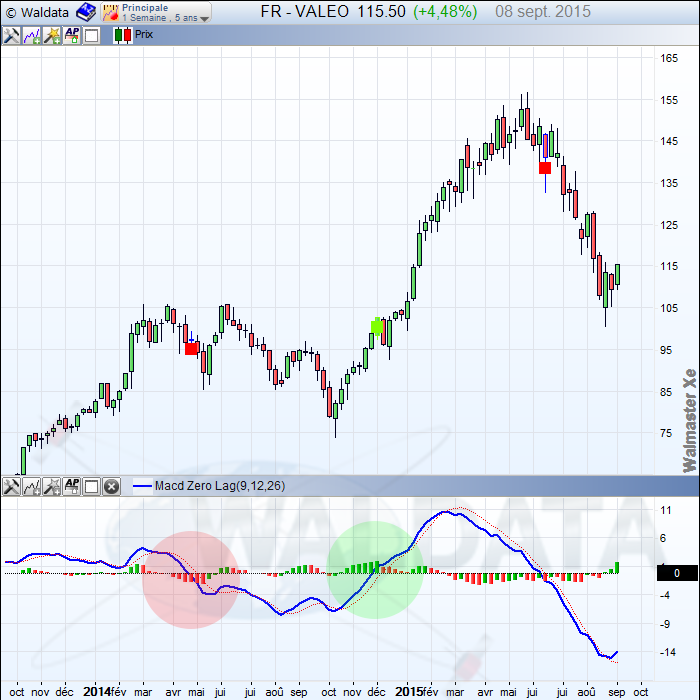The height and width of the screenshot is (700, 700).
Task: Click the Prix label
Action: click(144, 34)
